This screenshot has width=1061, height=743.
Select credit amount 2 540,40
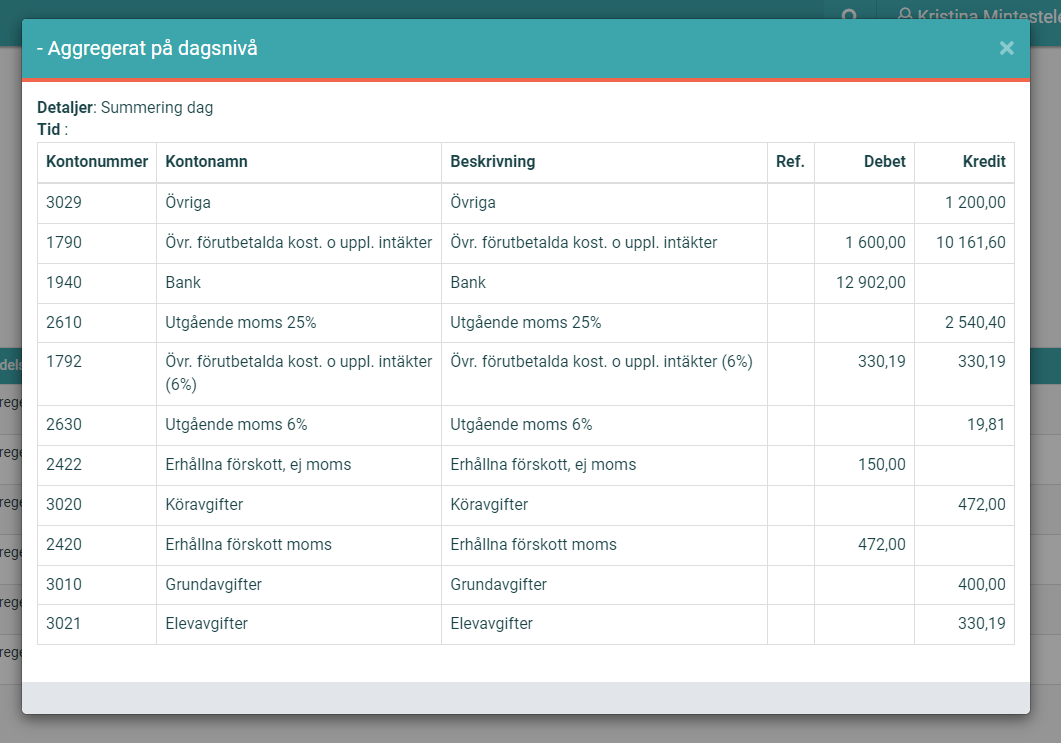pos(975,322)
